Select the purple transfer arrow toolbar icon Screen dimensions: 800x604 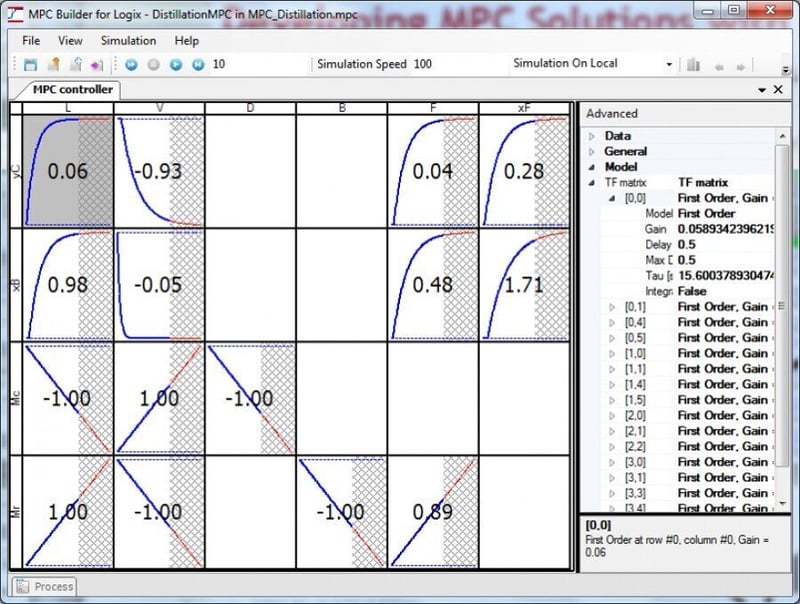point(96,63)
